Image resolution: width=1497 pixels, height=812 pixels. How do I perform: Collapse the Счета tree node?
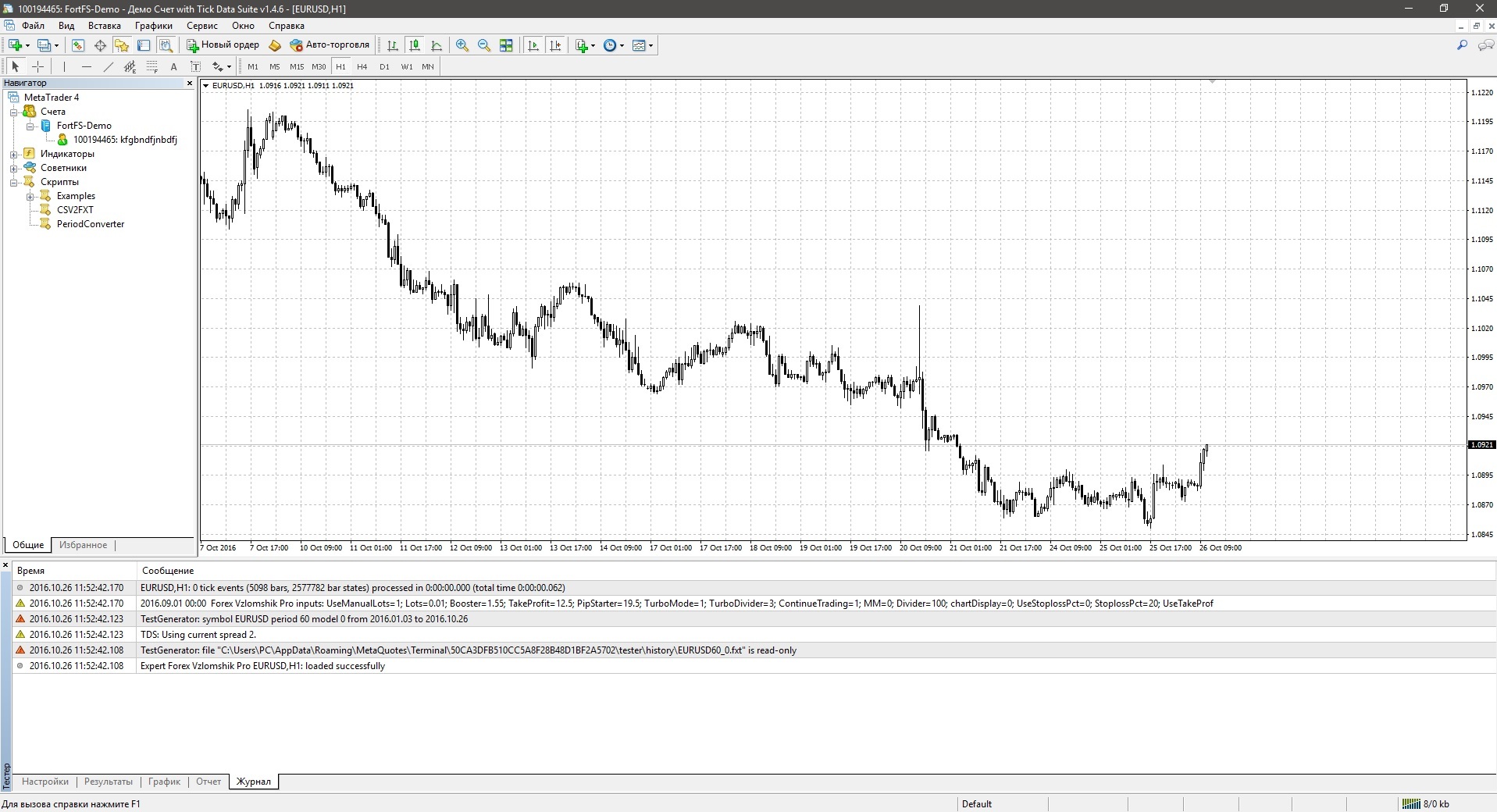(x=13, y=112)
